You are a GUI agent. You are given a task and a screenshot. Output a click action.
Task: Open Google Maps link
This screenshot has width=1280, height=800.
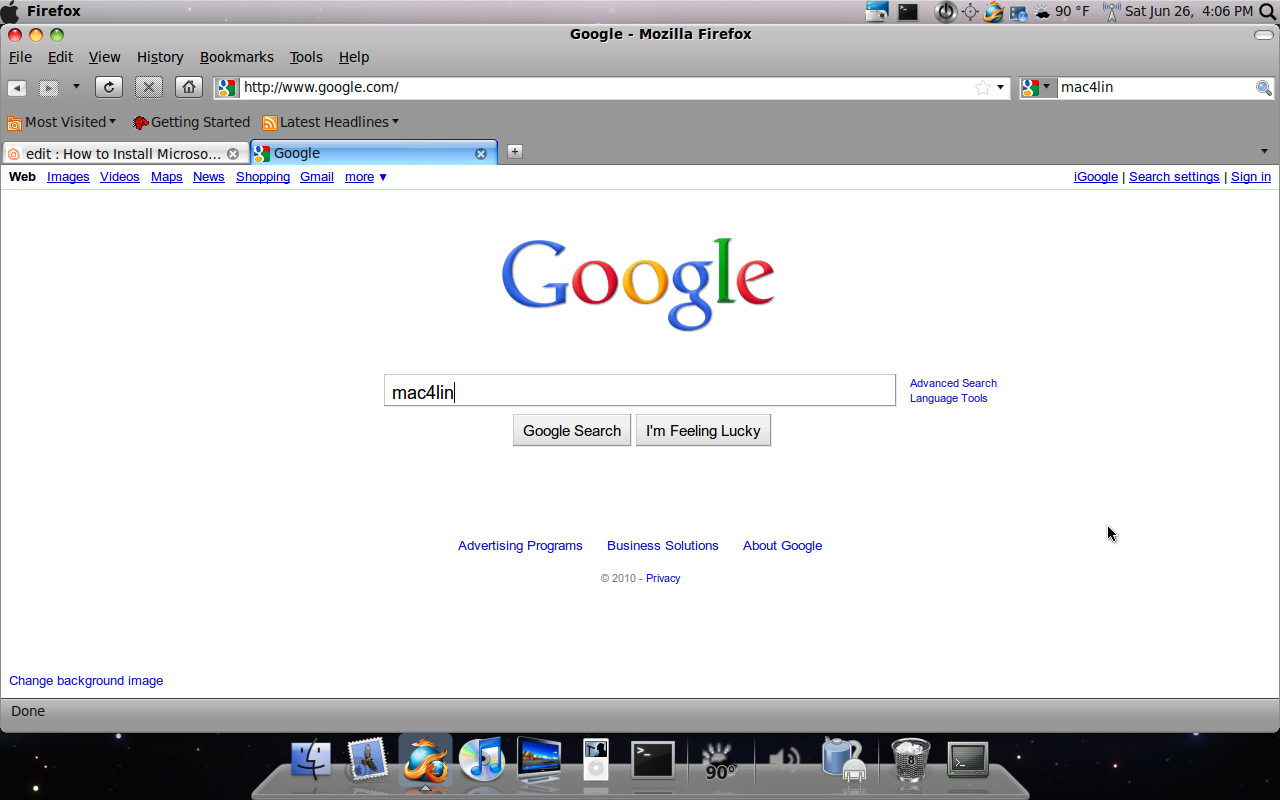[167, 177]
